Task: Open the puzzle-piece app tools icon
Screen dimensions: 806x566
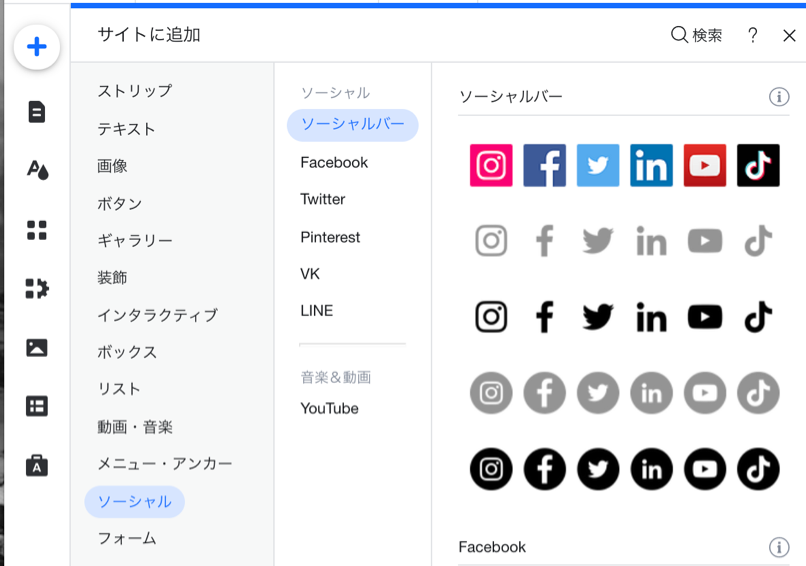Action: pos(37,288)
